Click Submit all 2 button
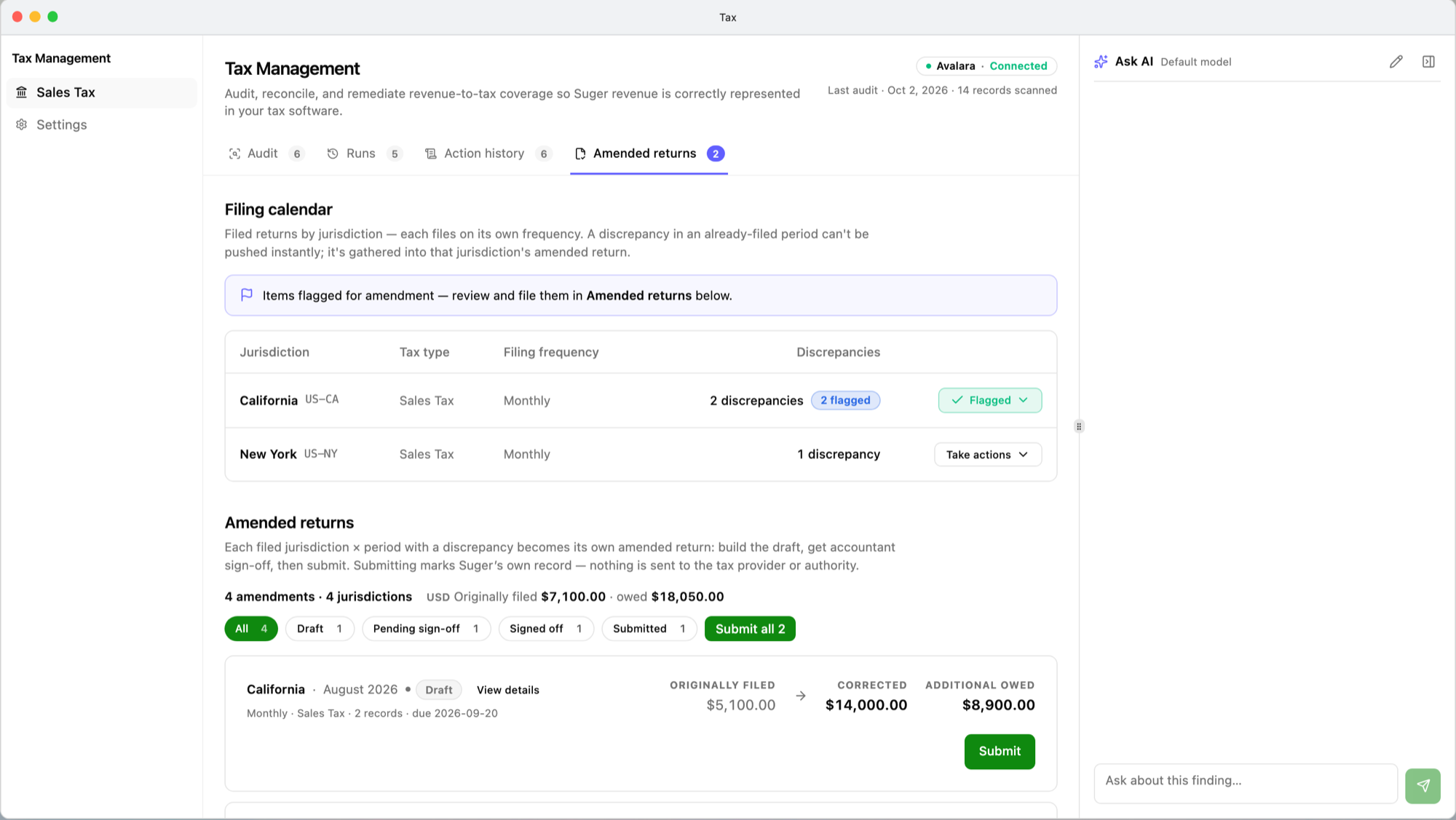This screenshot has height=820, width=1456. (750, 629)
